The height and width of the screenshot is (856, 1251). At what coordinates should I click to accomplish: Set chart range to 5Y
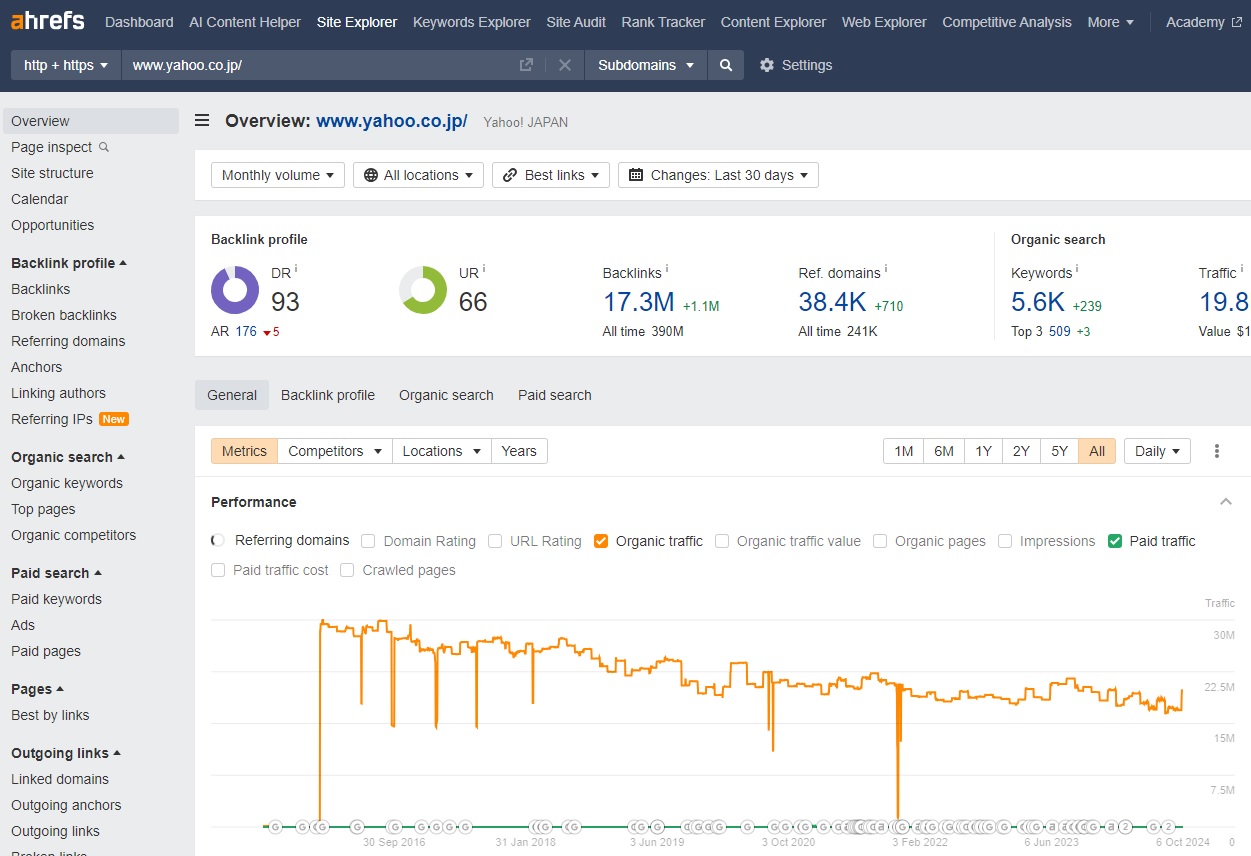1059,451
